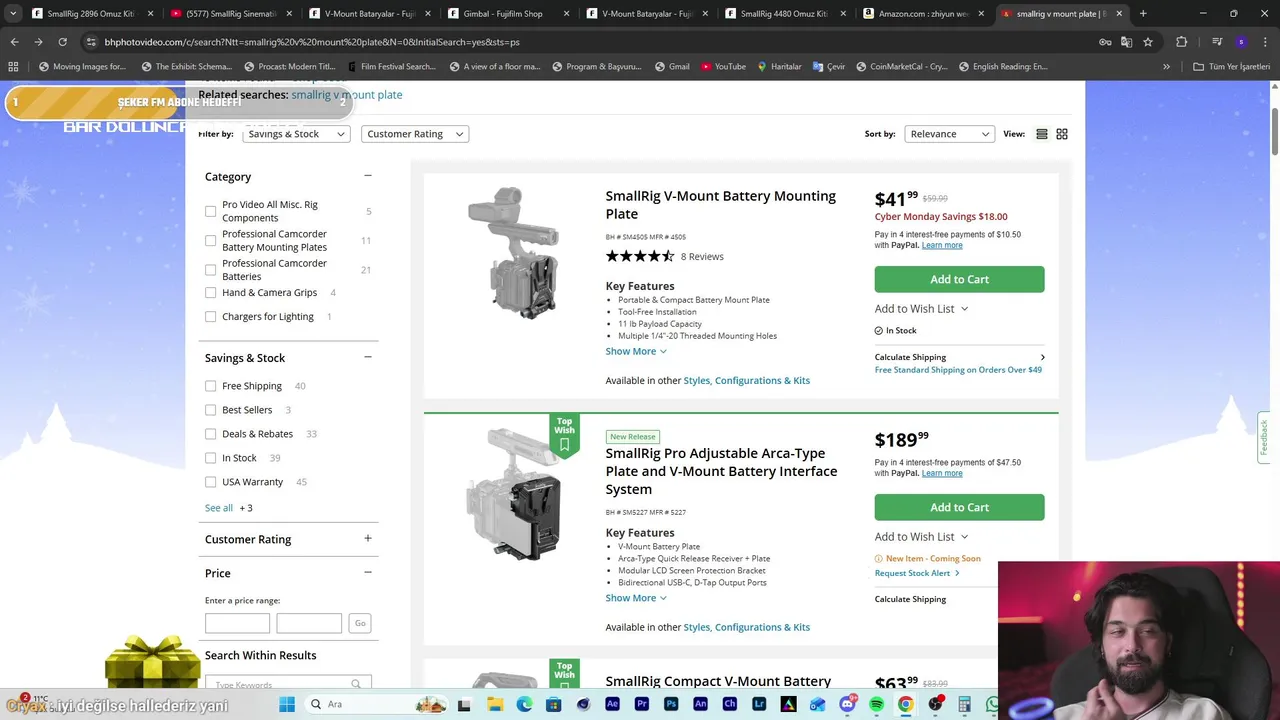Collapse the Category filter section

367,176
